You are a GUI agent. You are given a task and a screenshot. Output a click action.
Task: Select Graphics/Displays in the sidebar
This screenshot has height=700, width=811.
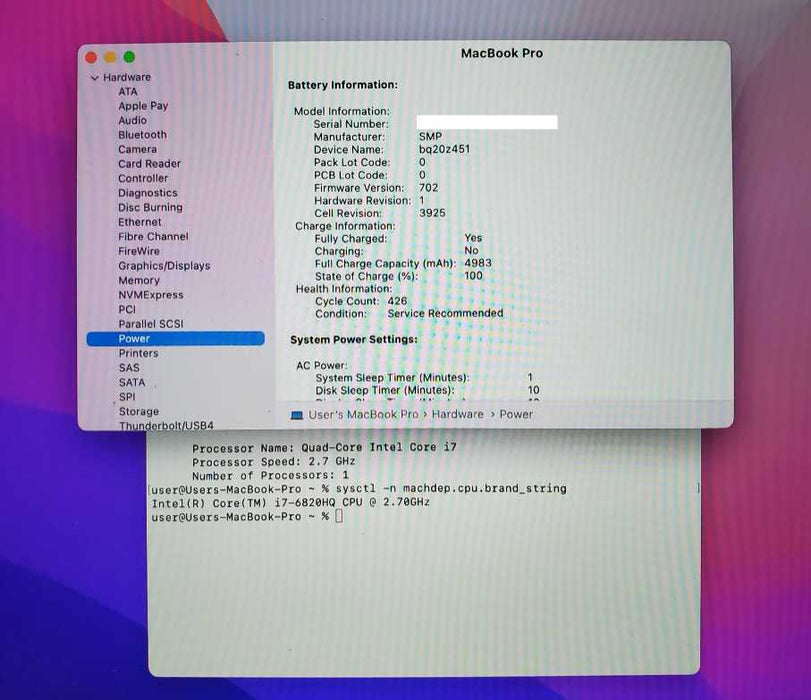point(164,266)
